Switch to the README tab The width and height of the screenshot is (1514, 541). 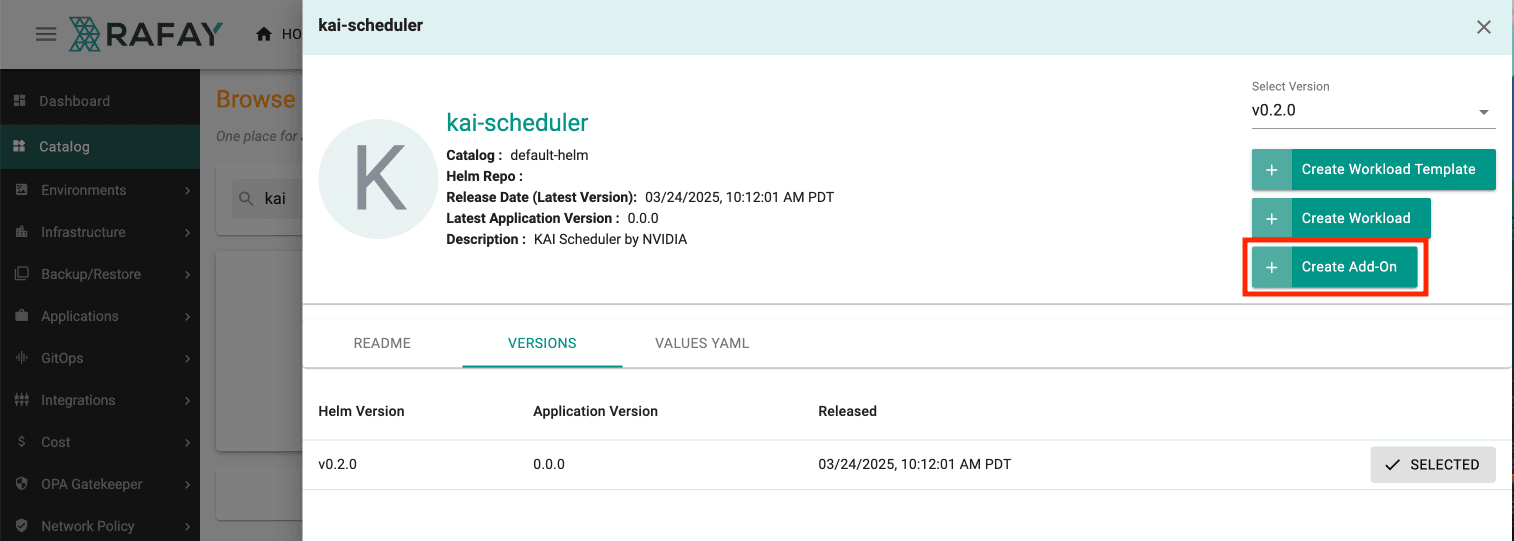coord(382,343)
